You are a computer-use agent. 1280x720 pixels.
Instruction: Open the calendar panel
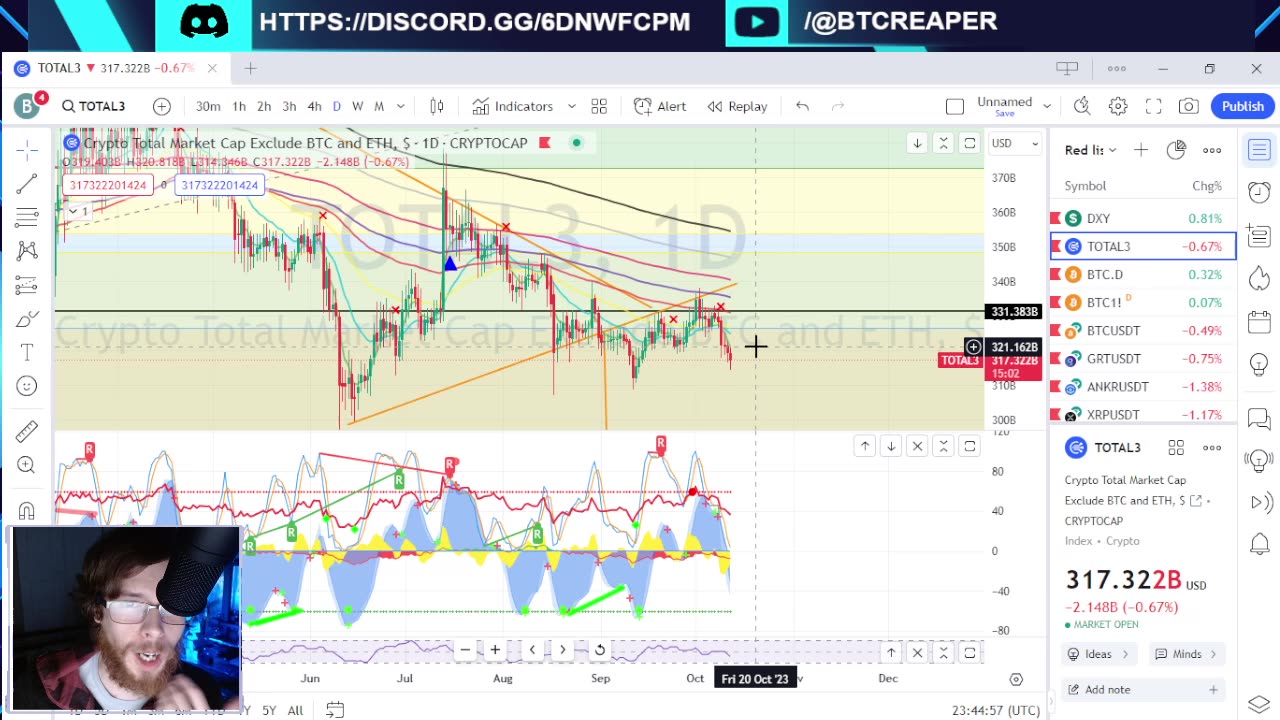(x=1259, y=322)
